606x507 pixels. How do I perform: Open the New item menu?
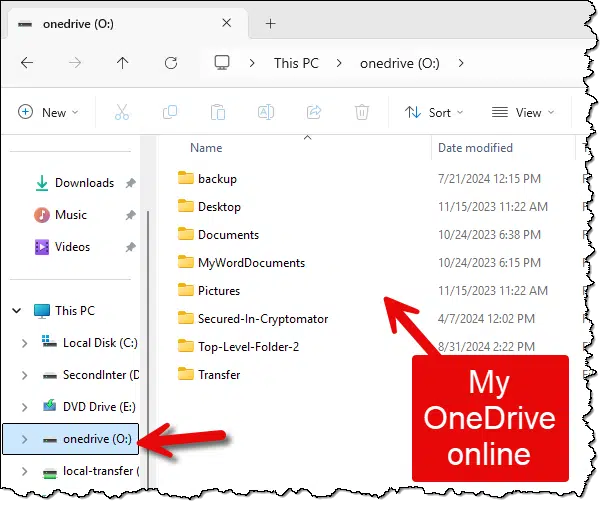pyautogui.click(x=48, y=112)
